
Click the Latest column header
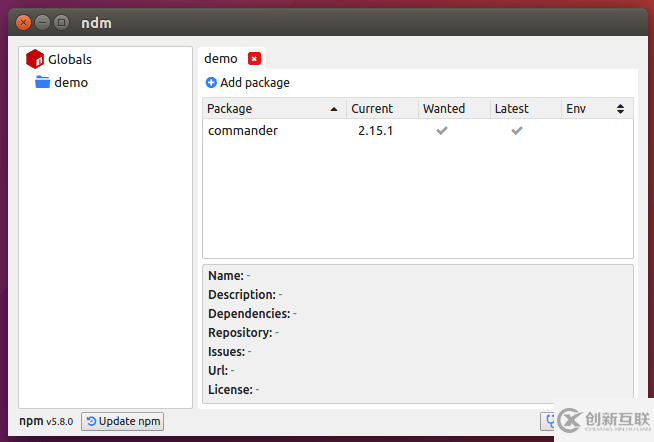pyautogui.click(x=512, y=109)
